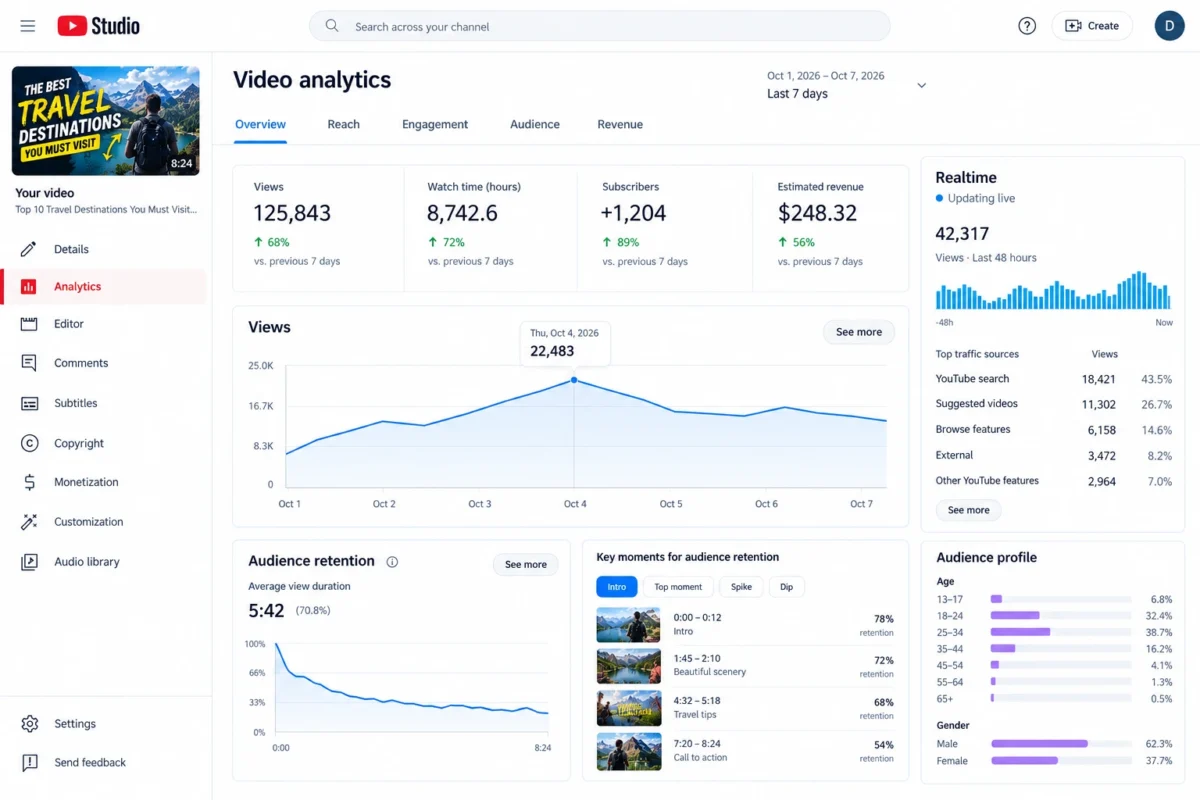The height and width of the screenshot is (800, 1200).
Task: Open the Details sidebar item
Action: pyautogui.click(x=105, y=249)
